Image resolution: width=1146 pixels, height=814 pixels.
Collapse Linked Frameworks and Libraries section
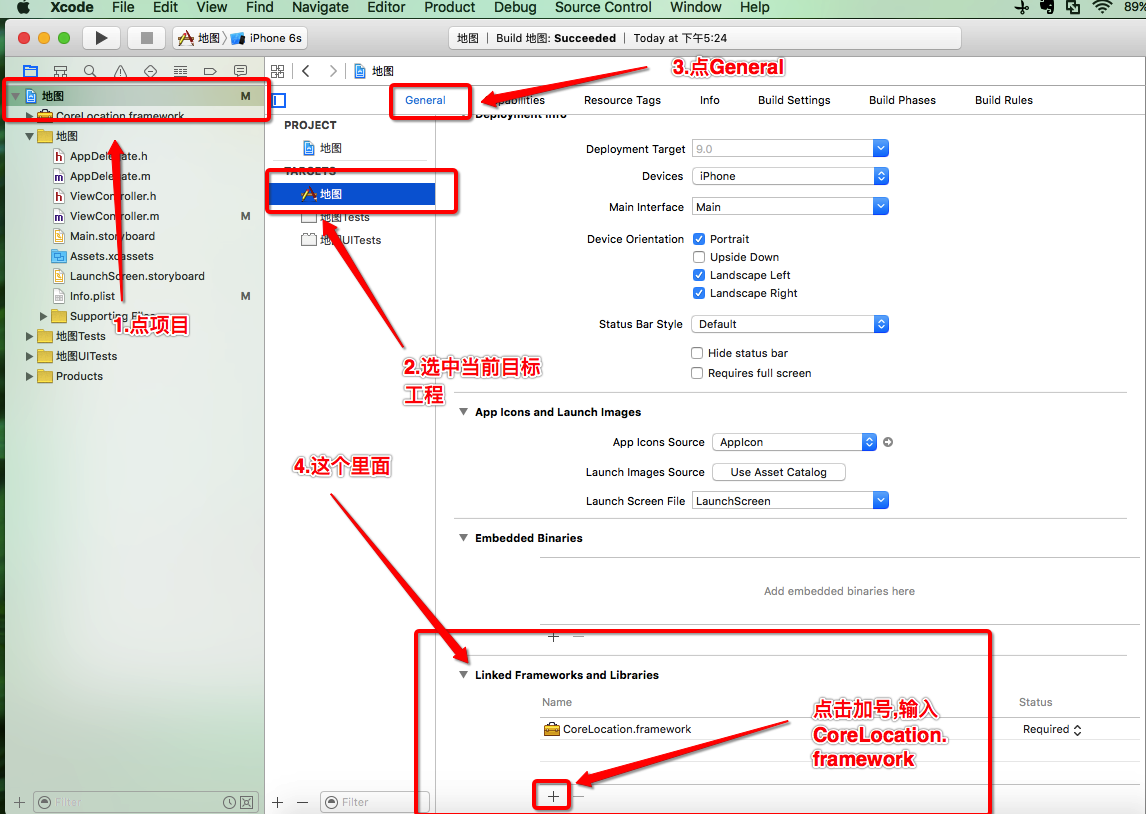click(x=463, y=675)
